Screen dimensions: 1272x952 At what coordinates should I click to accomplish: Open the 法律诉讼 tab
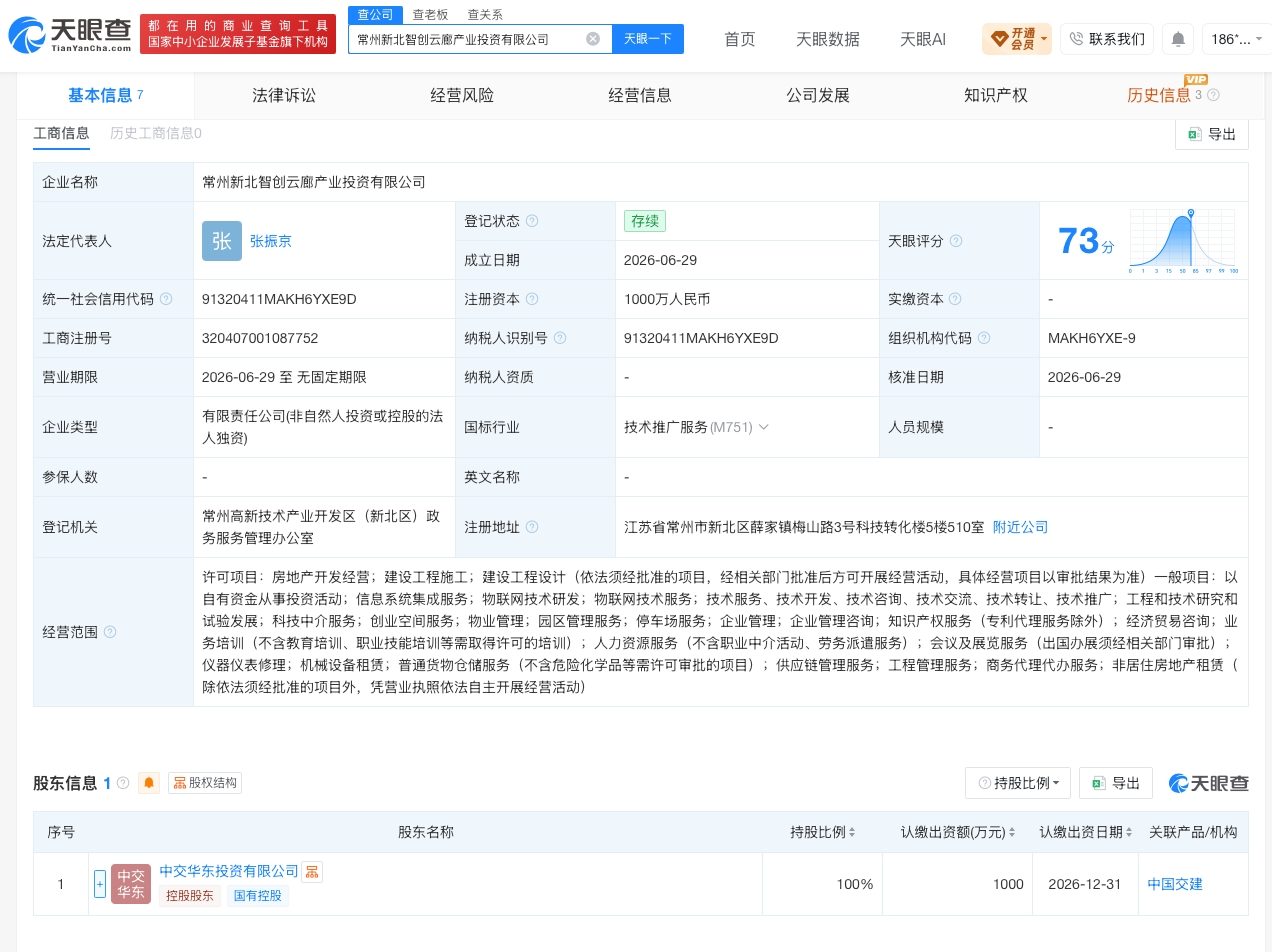(x=284, y=95)
